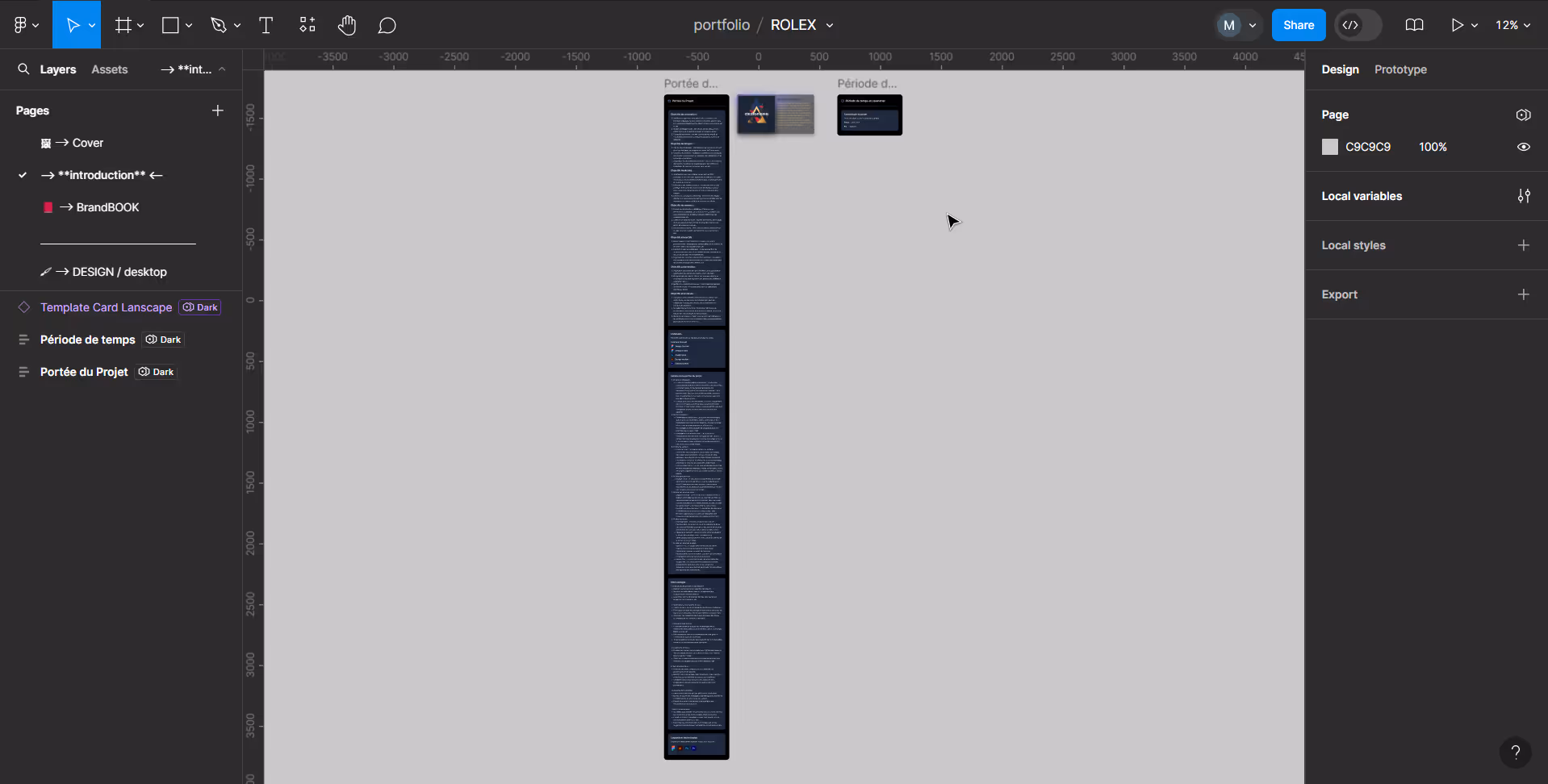1548x784 pixels.
Task: Switch to the Prototype tab
Action: pyautogui.click(x=1400, y=69)
